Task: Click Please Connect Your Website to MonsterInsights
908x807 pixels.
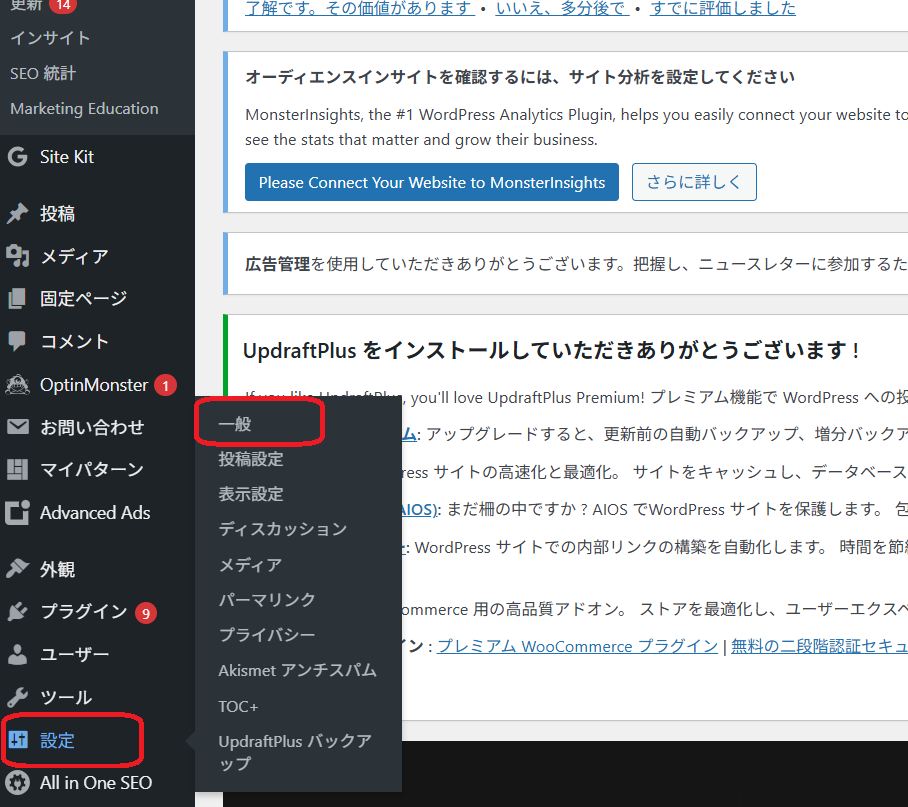Action: (x=431, y=182)
